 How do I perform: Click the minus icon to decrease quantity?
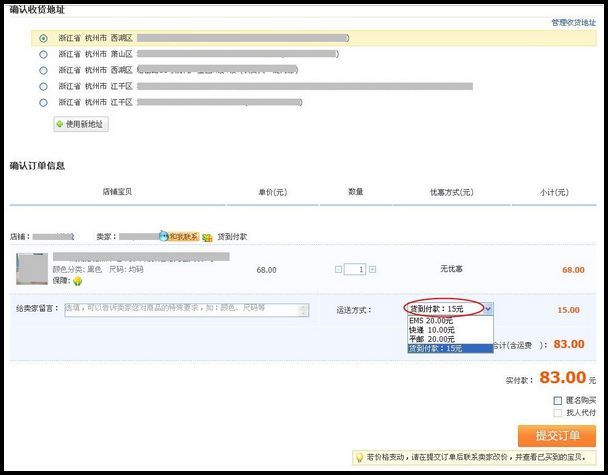click(335, 269)
